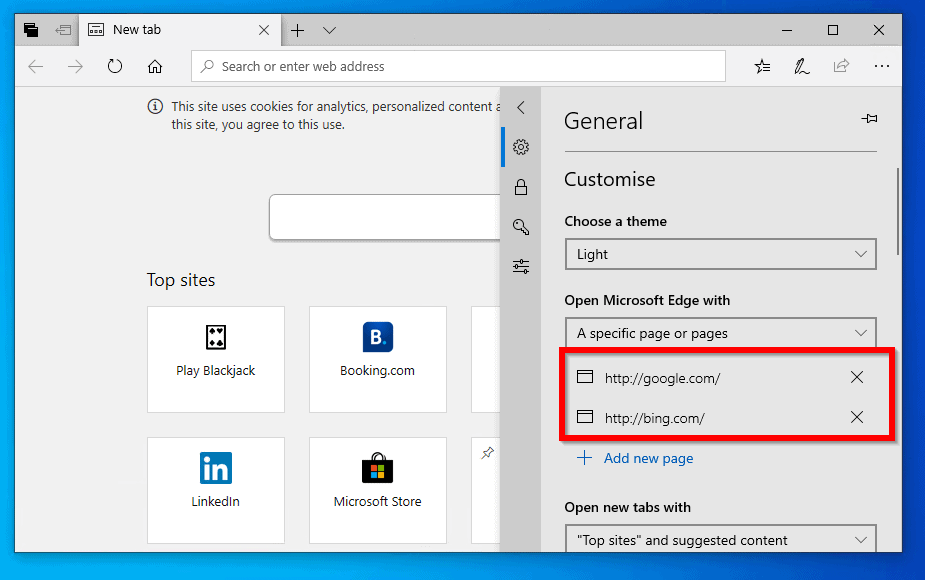Viewport: 925px width, 580px height.
Task: Expand the Open new tabs with dropdown
Action: (x=720, y=539)
